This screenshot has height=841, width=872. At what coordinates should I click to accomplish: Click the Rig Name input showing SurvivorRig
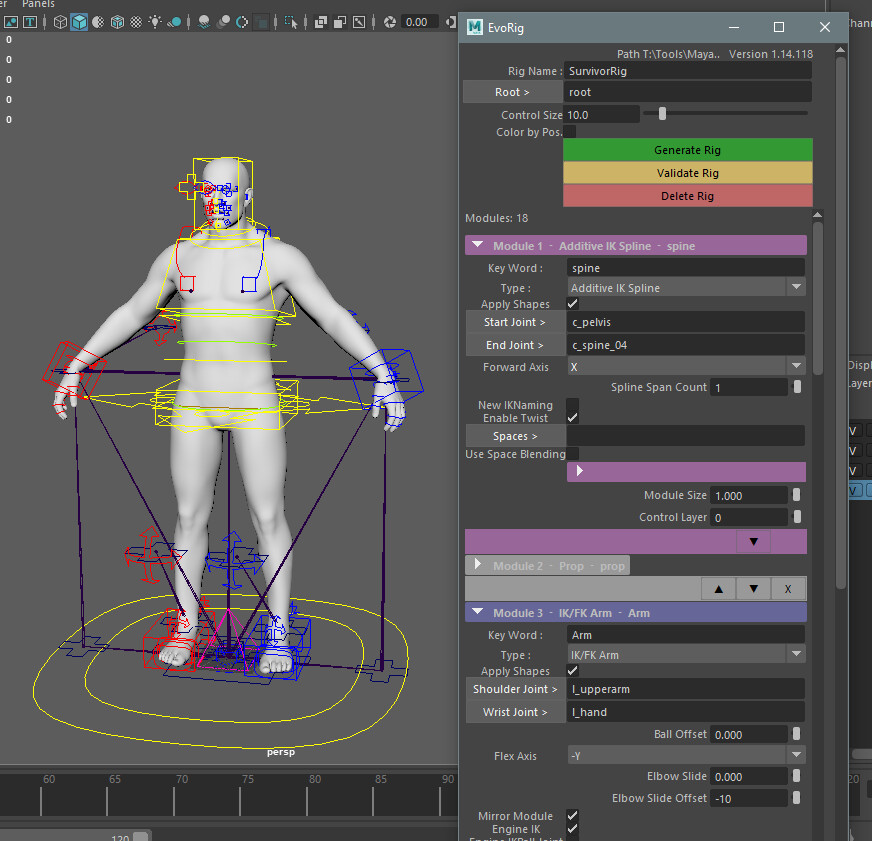tap(687, 71)
